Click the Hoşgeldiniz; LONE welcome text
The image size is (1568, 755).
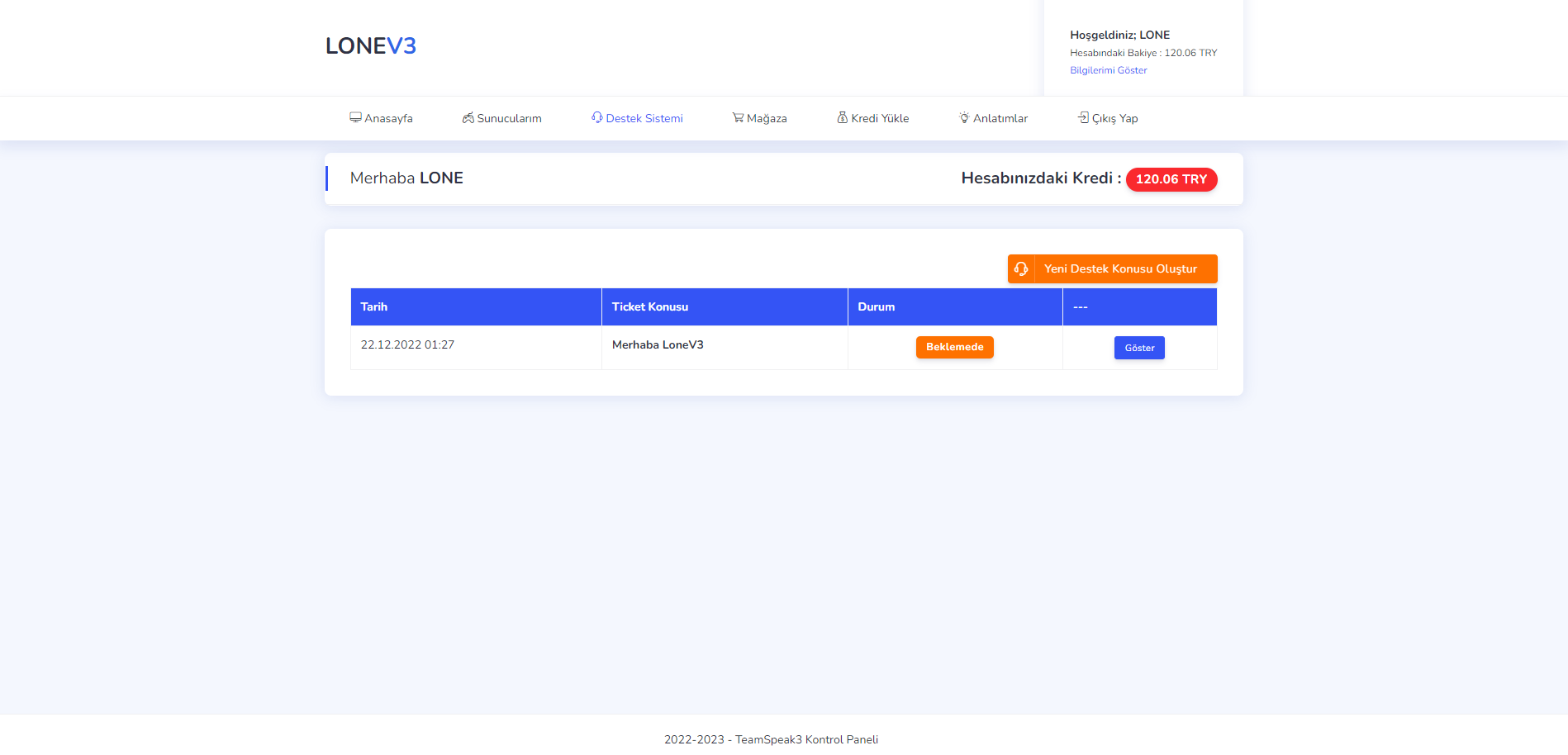point(1119,35)
